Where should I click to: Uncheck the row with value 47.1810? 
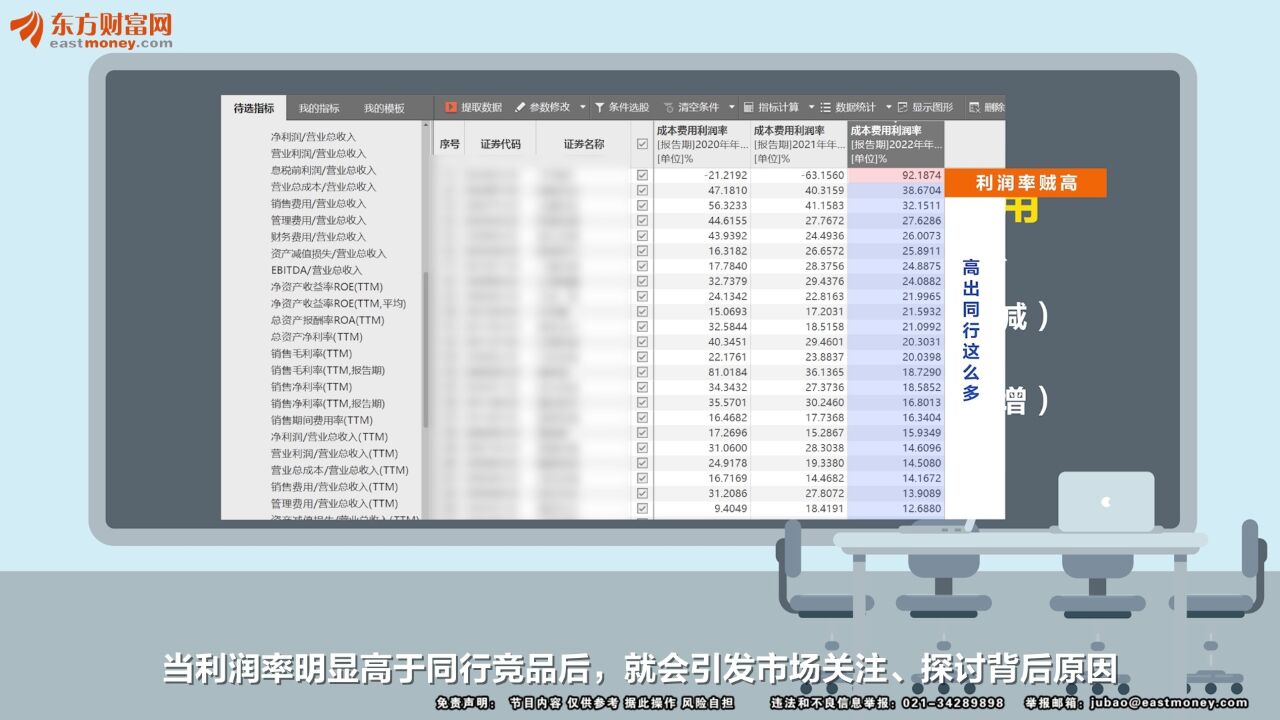[x=642, y=191]
